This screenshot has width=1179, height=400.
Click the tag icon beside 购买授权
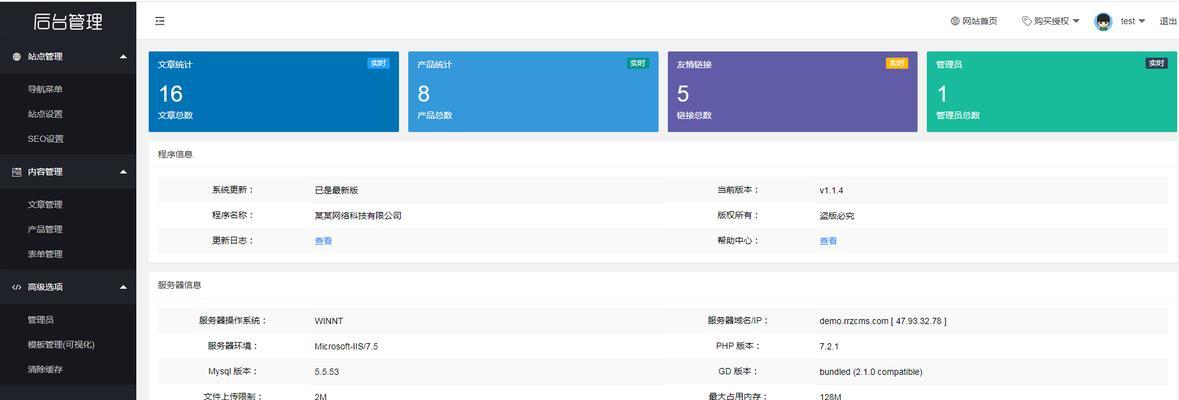tap(1026, 21)
